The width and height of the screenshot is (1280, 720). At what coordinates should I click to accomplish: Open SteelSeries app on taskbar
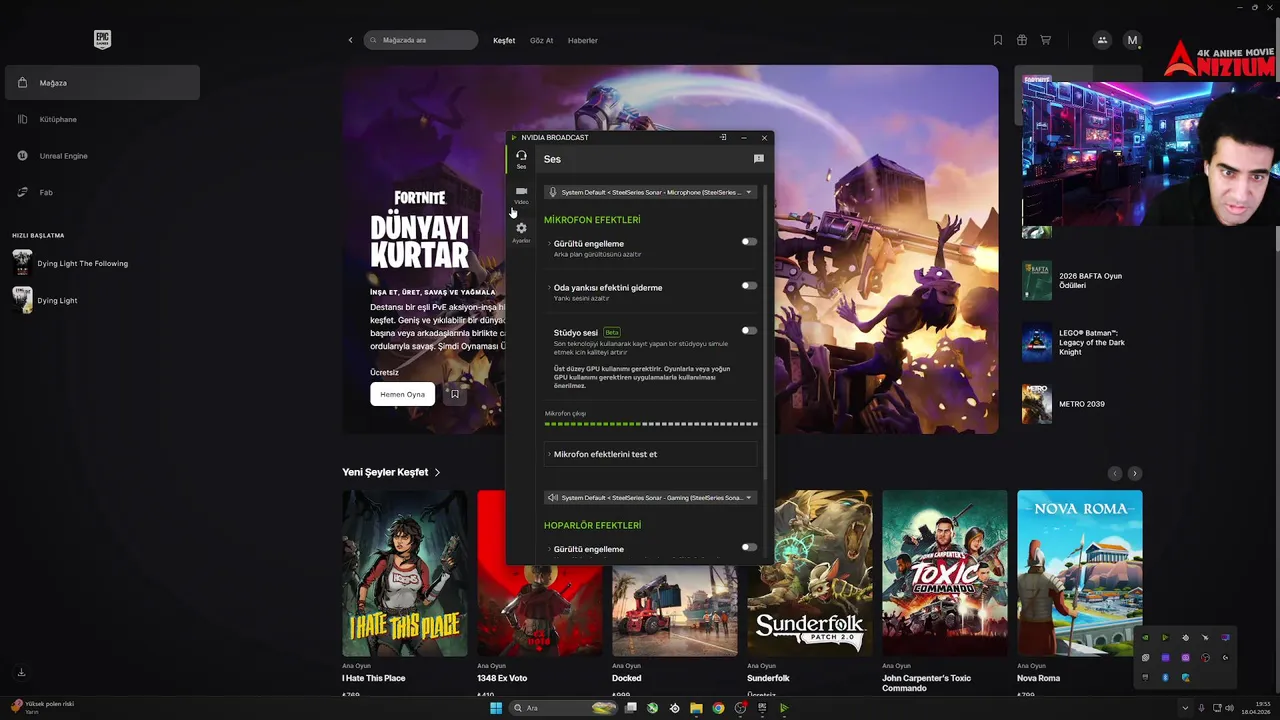pyautogui.click(x=675, y=708)
